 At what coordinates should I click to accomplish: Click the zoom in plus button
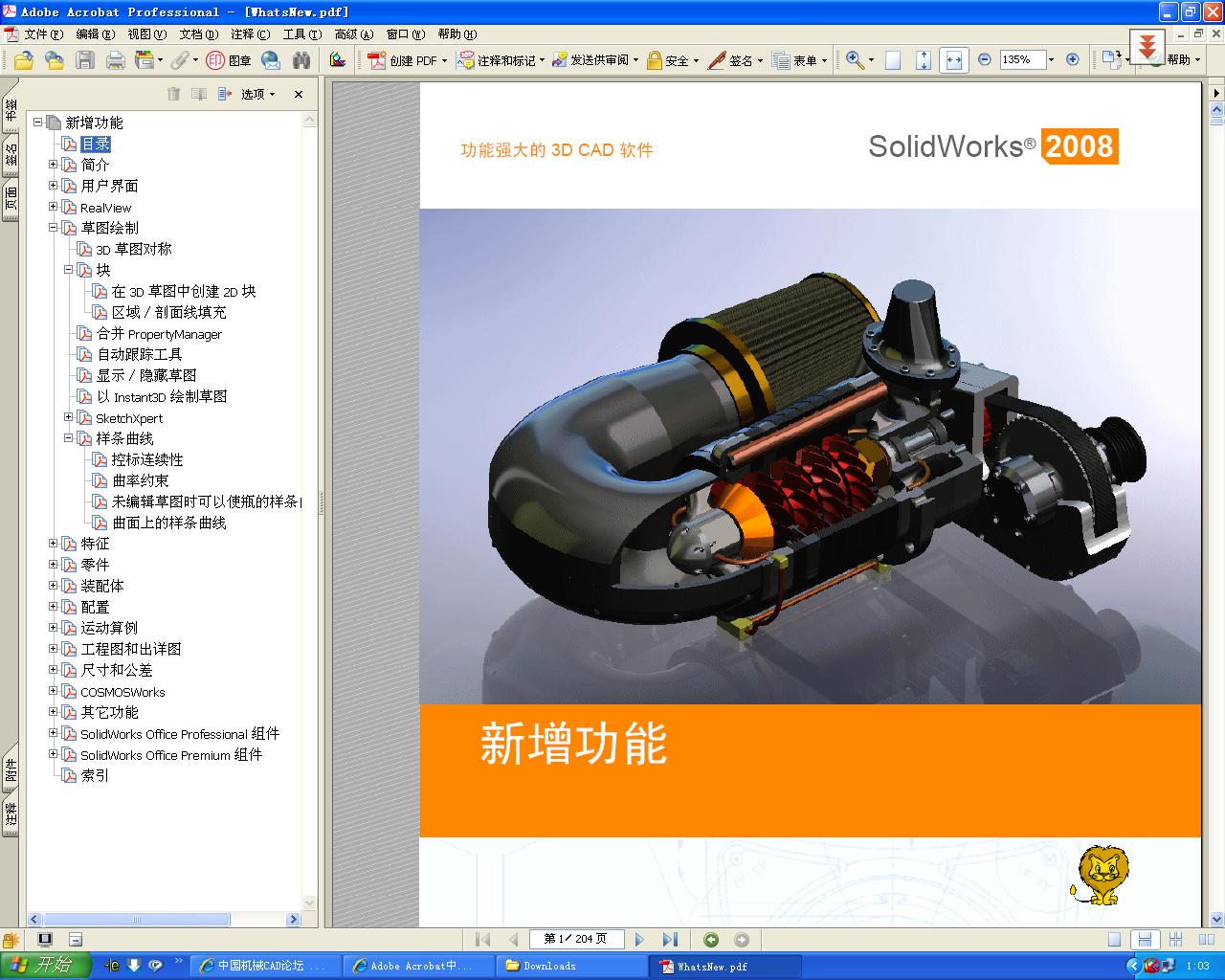pyautogui.click(x=1073, y=59)
